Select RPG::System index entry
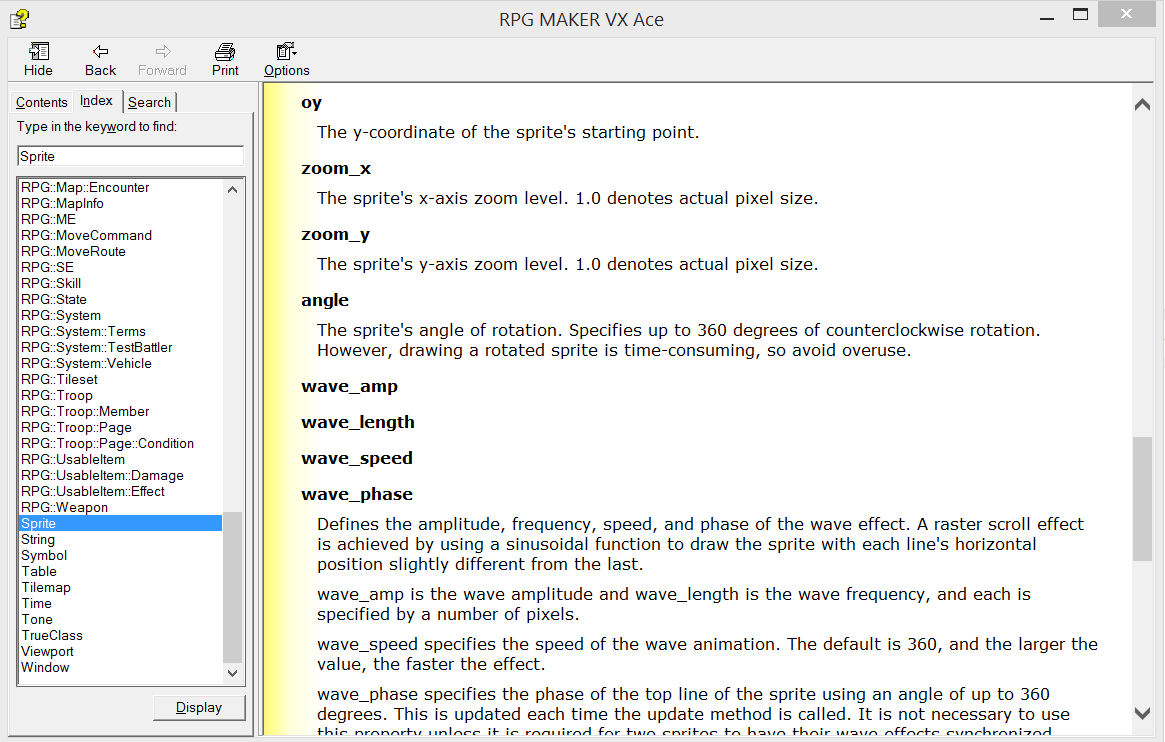The height and width of the screenshot is (742, 1165). click(61, 316)
